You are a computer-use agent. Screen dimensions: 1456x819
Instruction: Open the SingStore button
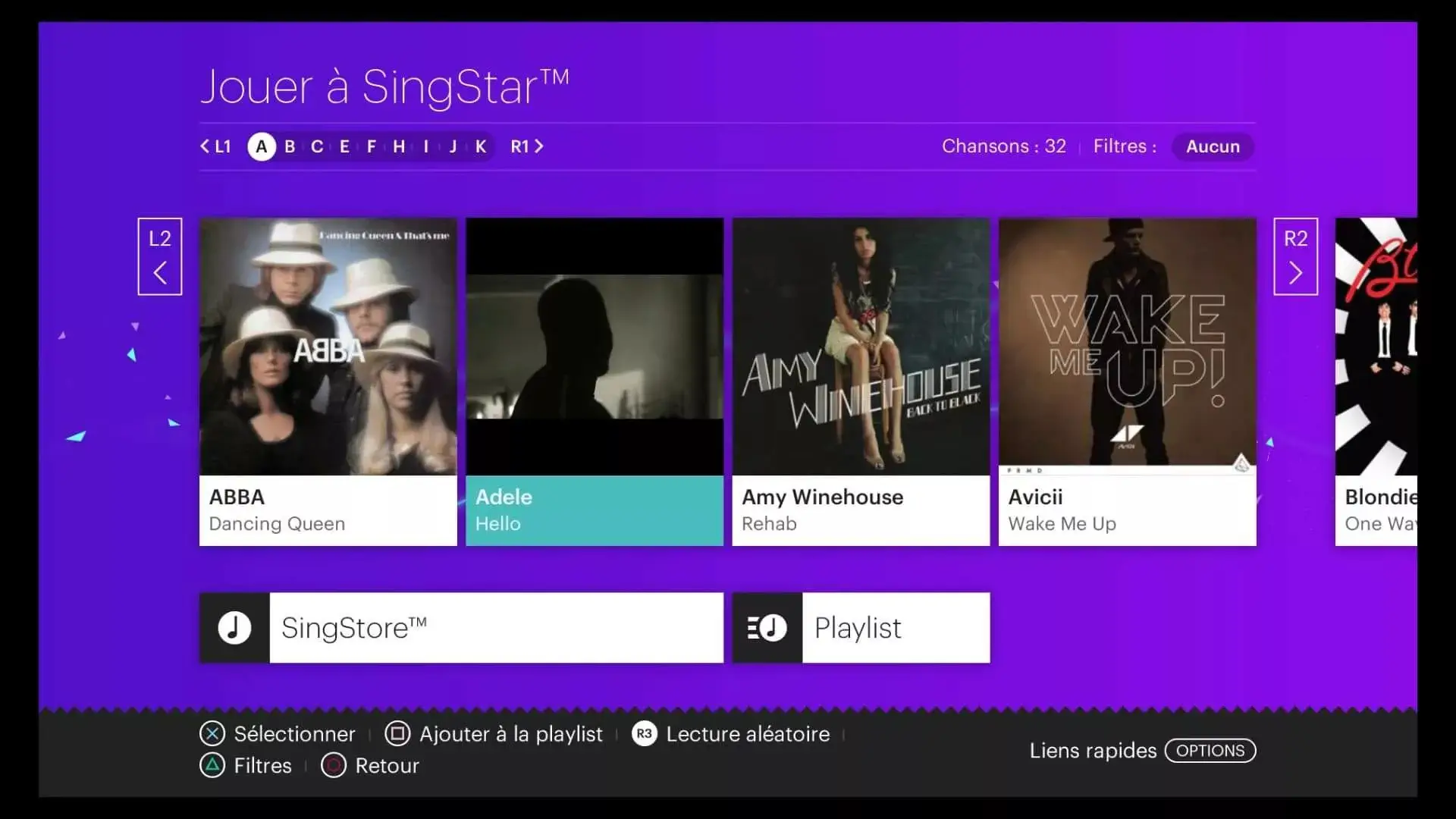click(x=462, y=628)
